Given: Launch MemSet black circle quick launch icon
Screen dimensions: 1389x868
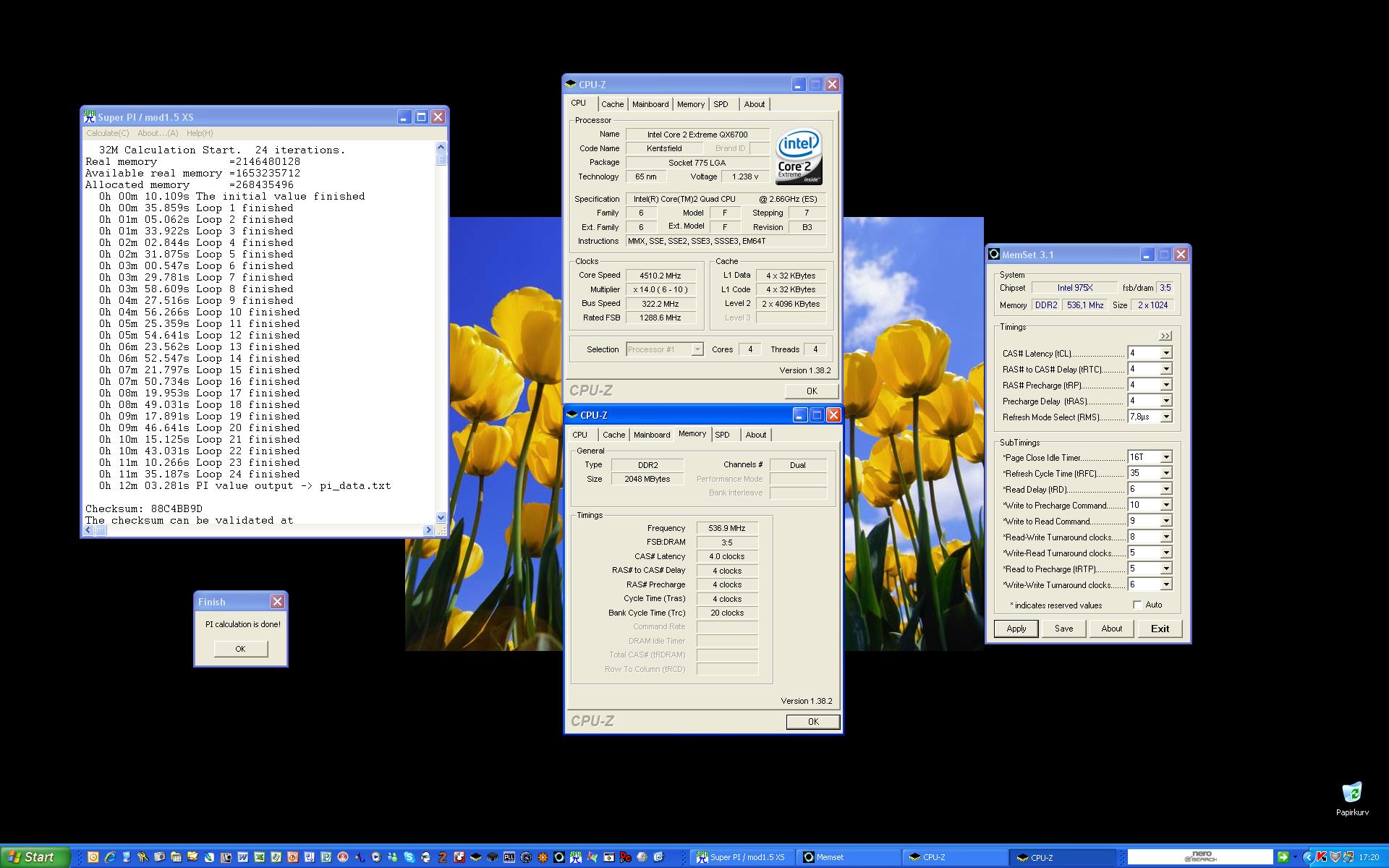Looking at the screenshot, I should point(559,857).
